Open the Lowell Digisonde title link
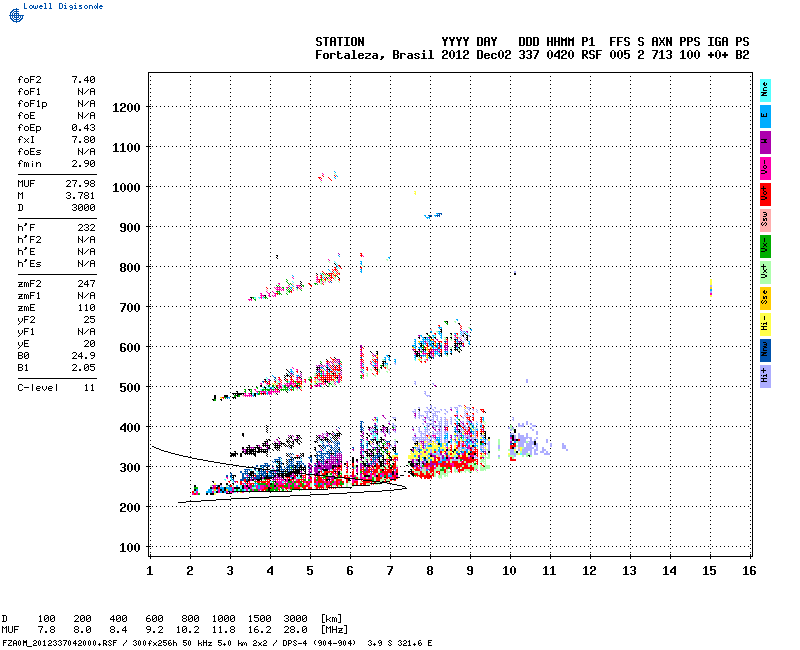The width and height of the screenshot is (800, 650). tap(63, 6)
